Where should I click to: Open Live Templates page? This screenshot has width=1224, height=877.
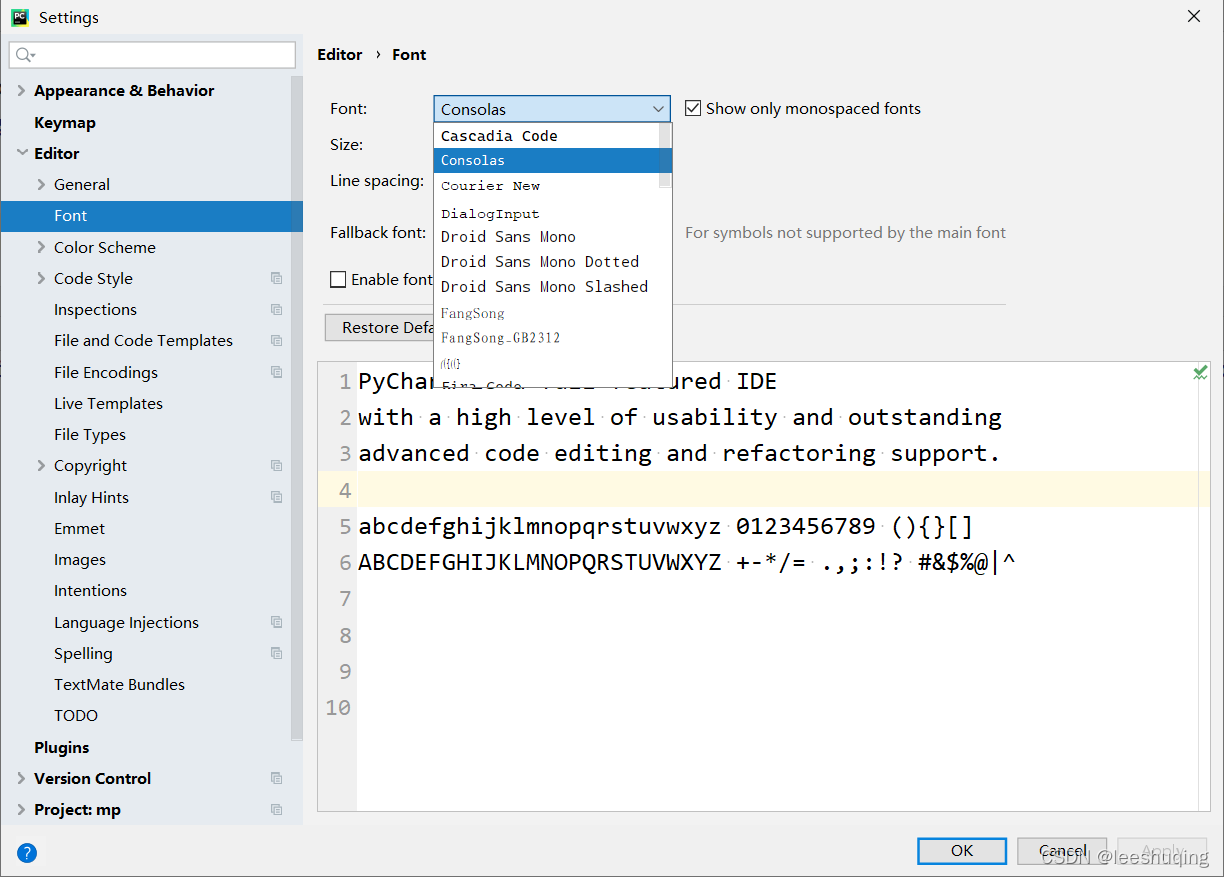(108, 403)
